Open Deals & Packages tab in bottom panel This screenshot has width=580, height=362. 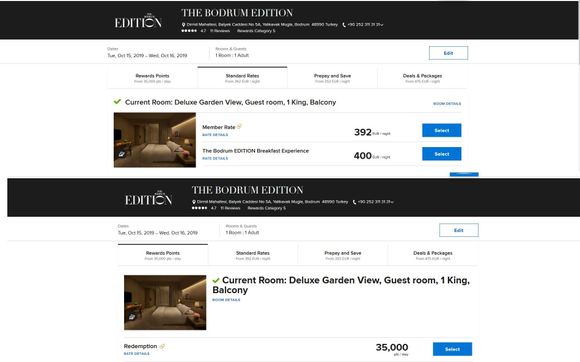(x=432, y=256)
